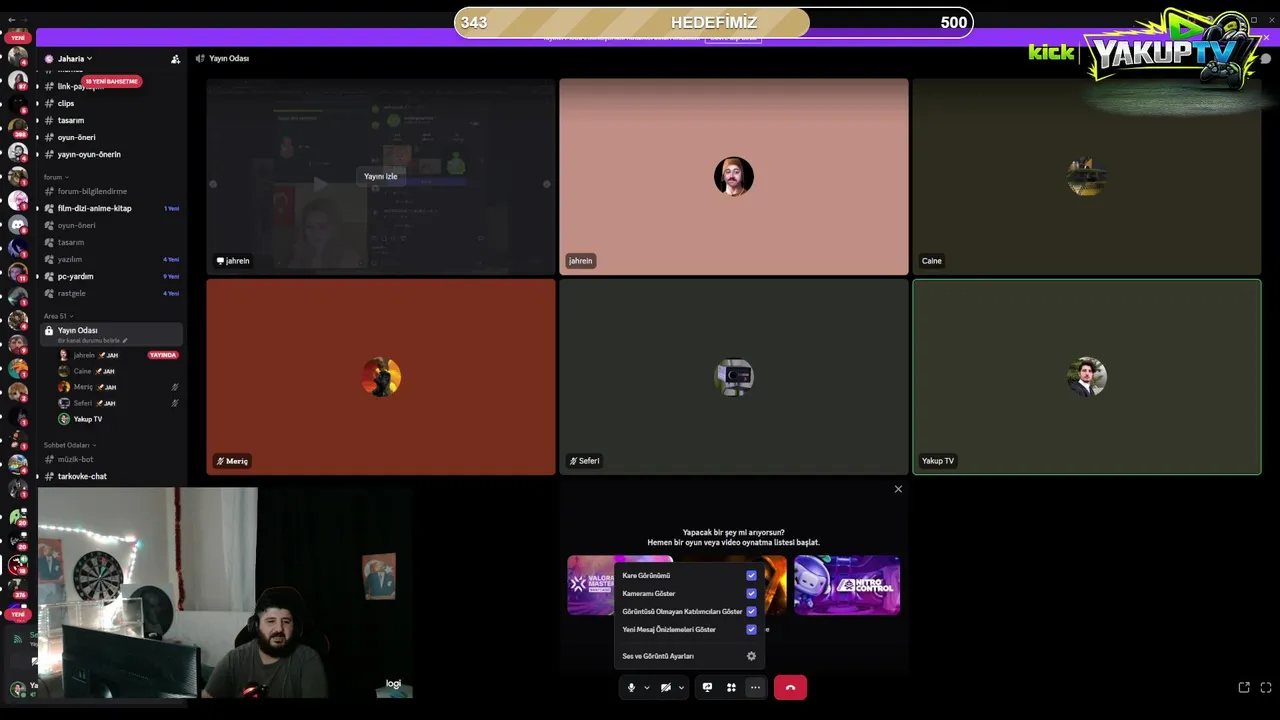The height and width of the screenshot is (720, 1280).
Task: Click Seferi's deafened icon in voice list
Action: coord(175,403)
